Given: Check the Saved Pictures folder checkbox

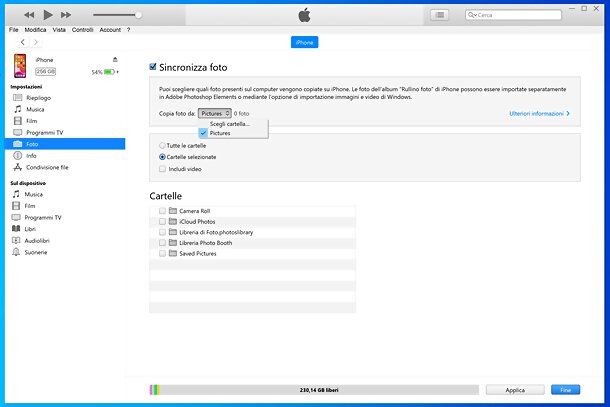Looking at the screenshot, I should [x=162, y=253].
